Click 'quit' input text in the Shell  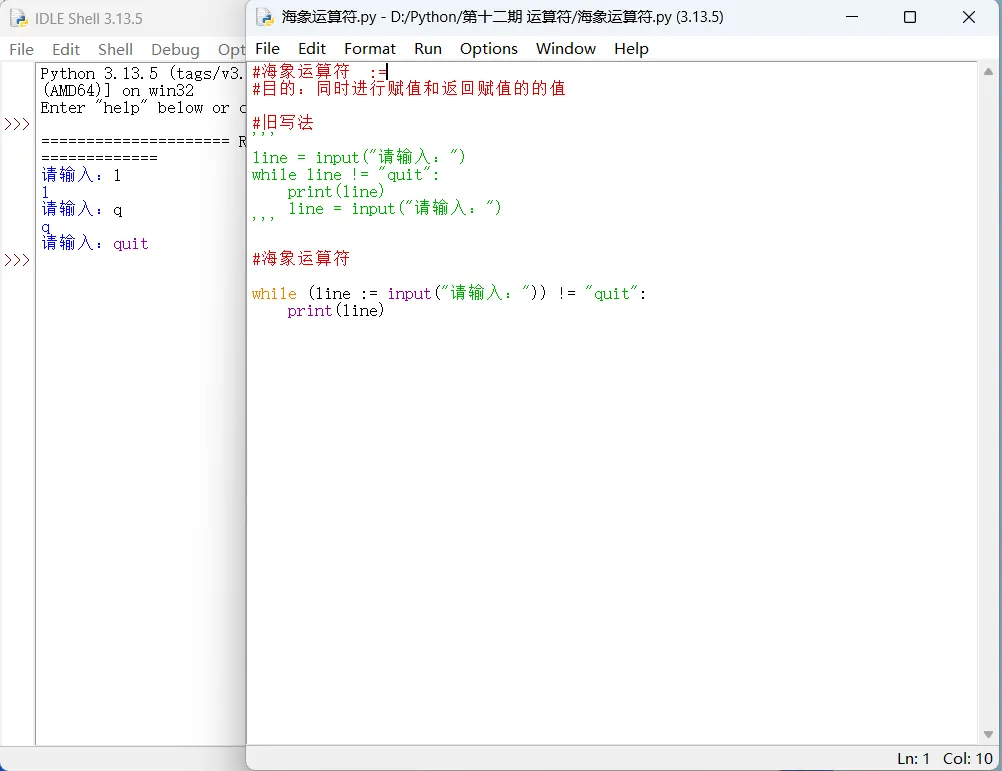pyautogui.click(x=131, y=243)
